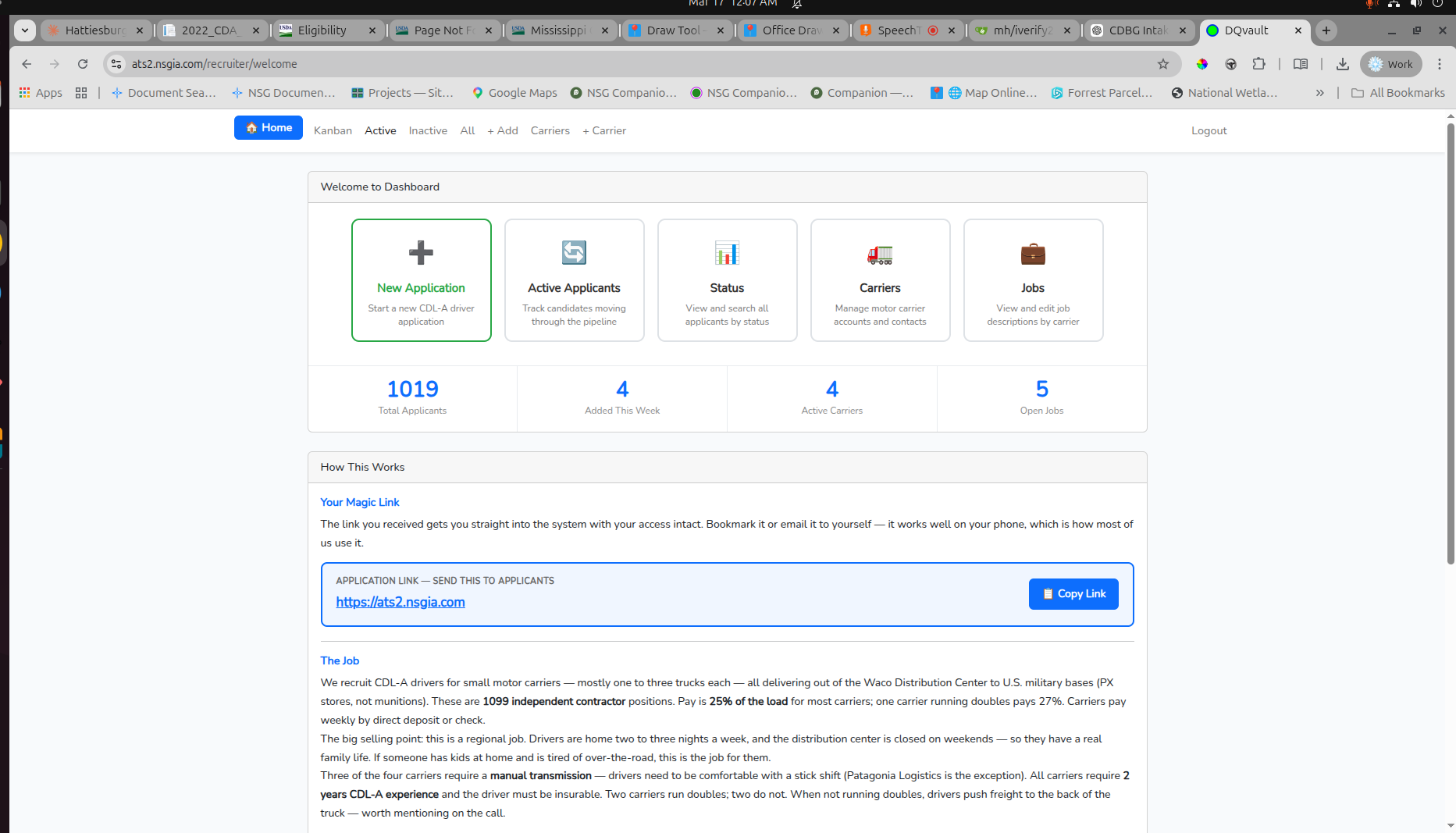The width and height of the screenshot is (1456, 833).
Task: Open the Chrome three-dot menu
Action: (1440, 64)
